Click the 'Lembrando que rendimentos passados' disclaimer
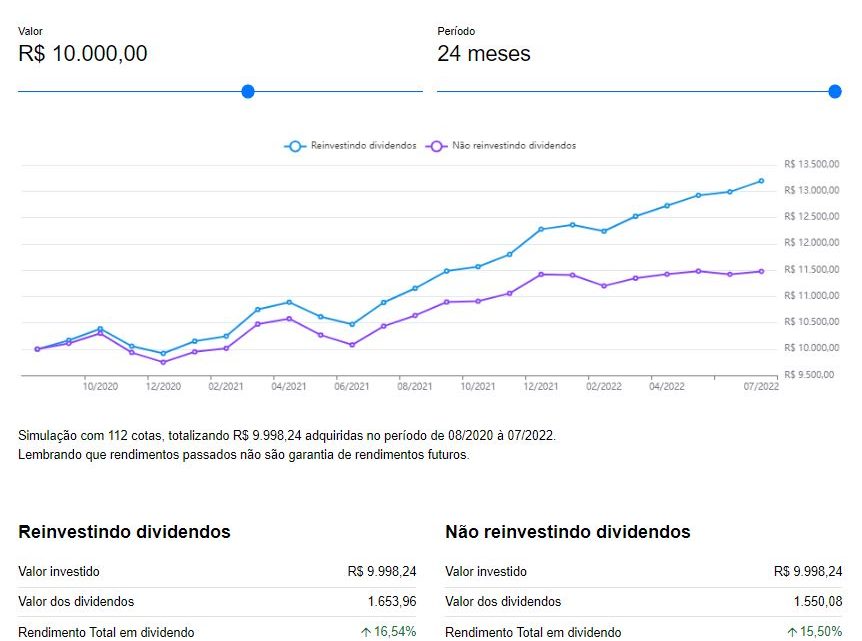The width and height of the screenshot is (862, 641). 244,455
